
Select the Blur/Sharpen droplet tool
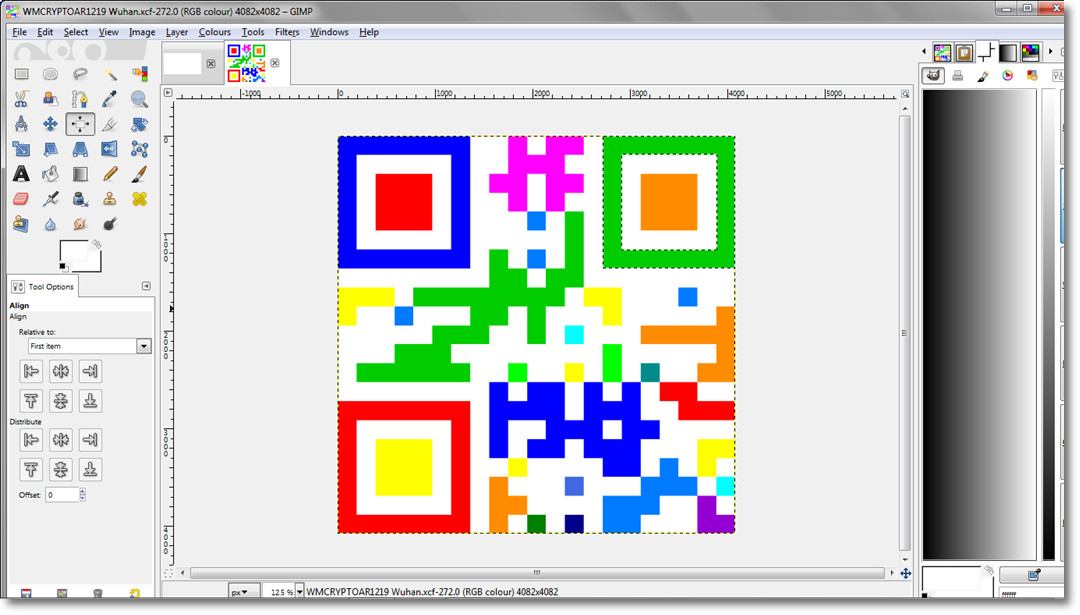pyautogui.click(x=50, y=224)
